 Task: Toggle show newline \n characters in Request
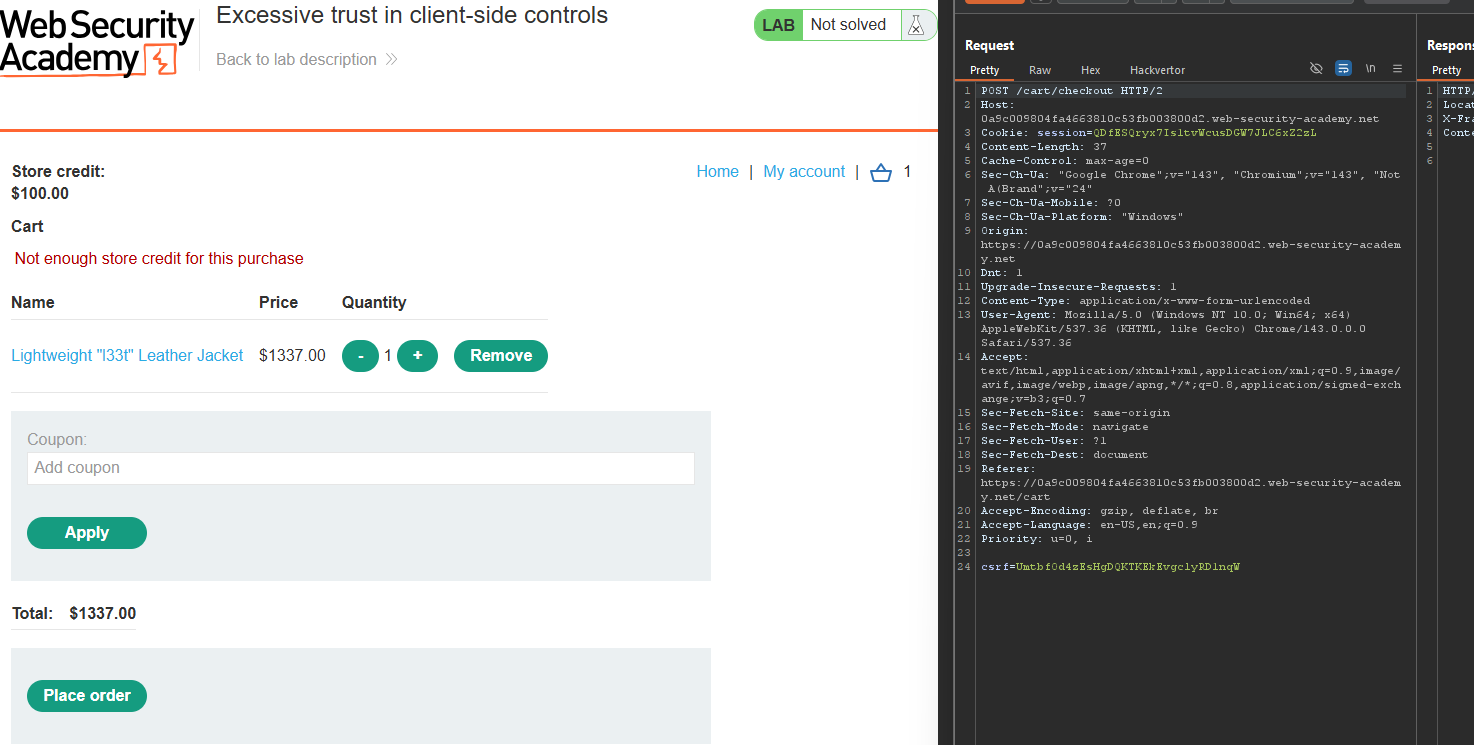pos(1370,69)
